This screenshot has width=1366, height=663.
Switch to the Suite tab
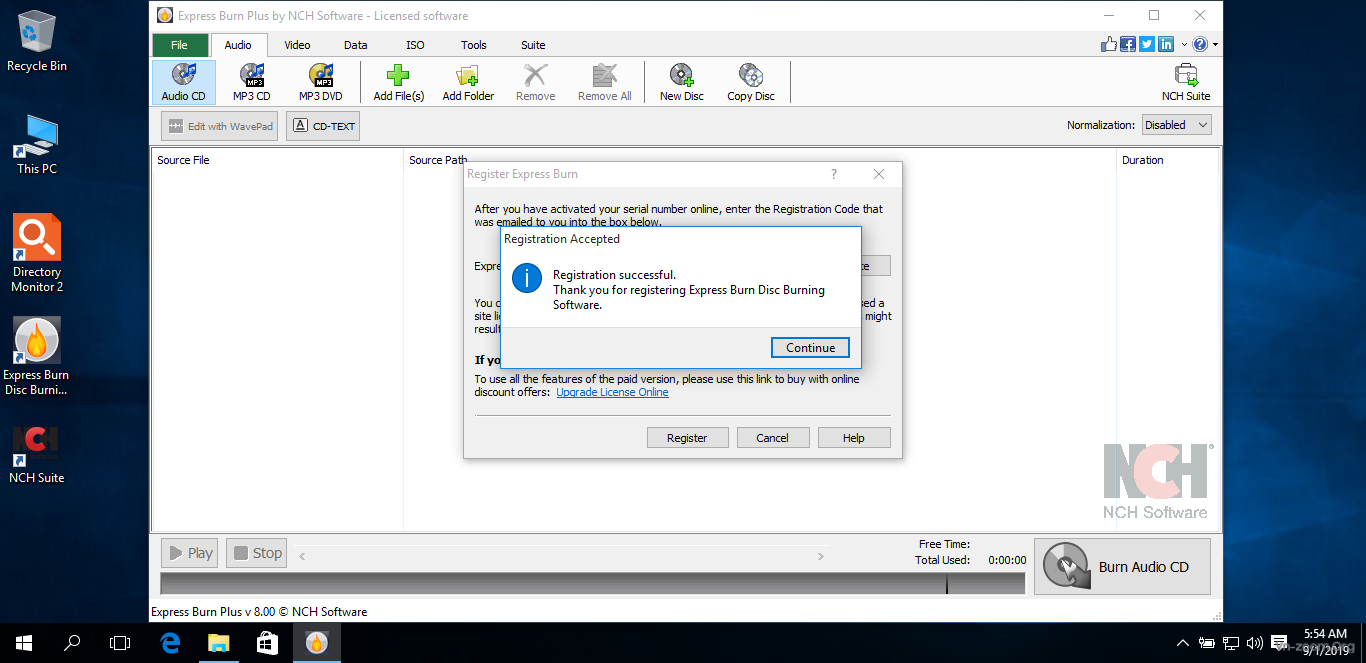pos(533,45)
